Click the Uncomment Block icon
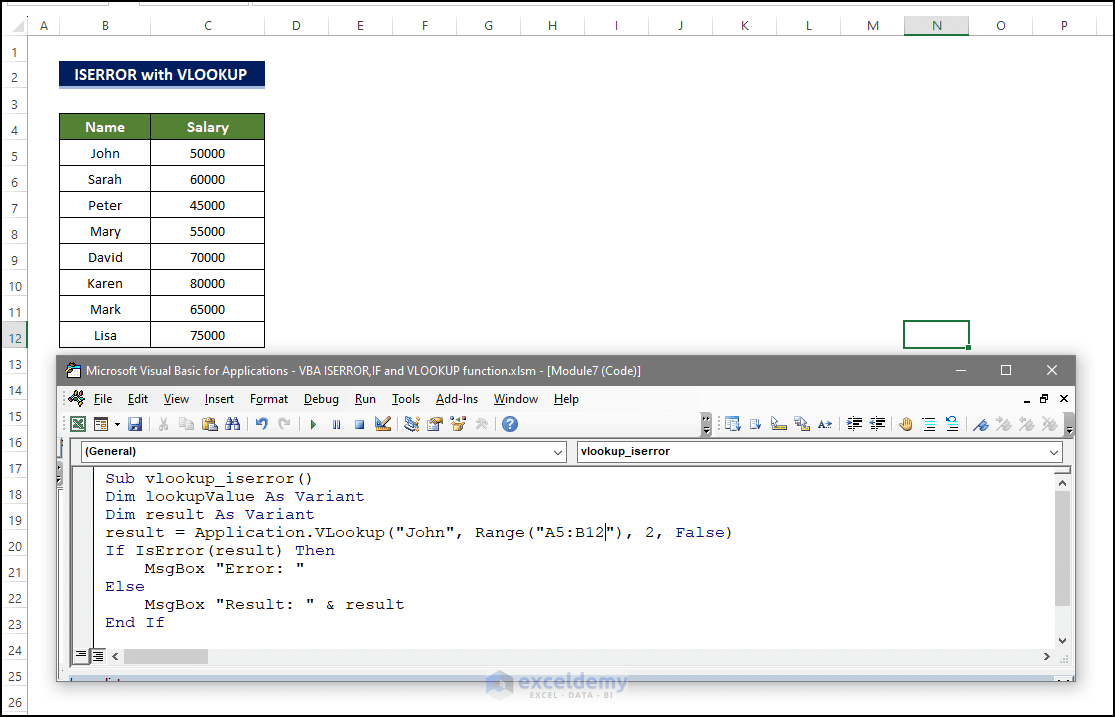 [952, 425]
